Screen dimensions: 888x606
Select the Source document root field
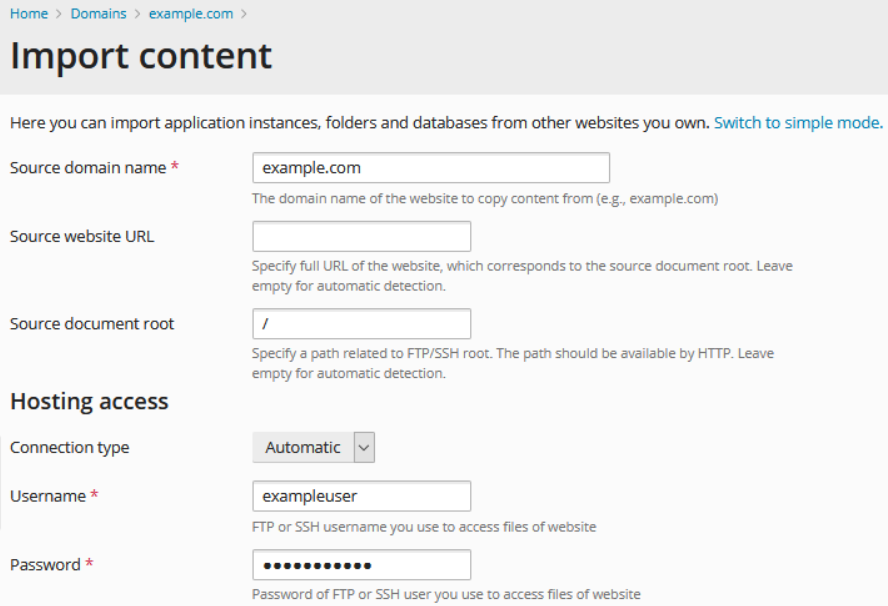[361, 324]
